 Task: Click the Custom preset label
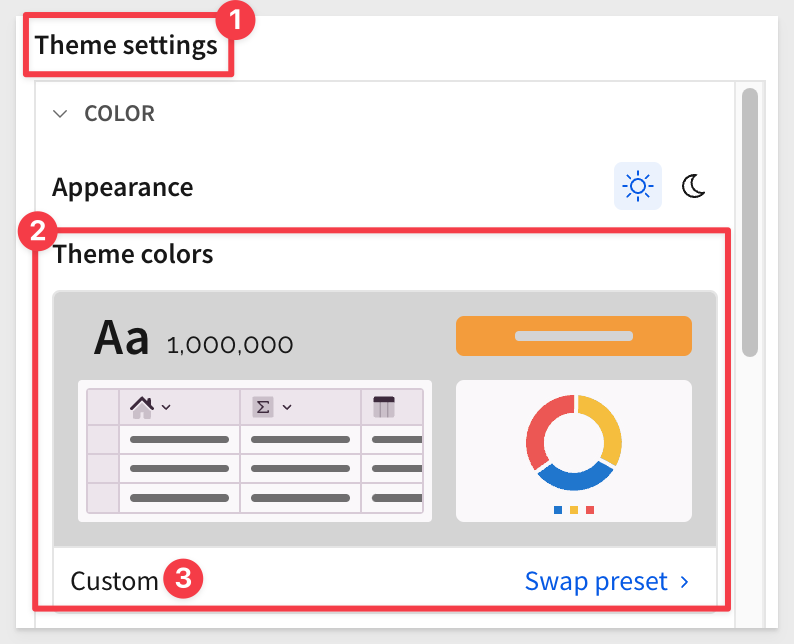114,581
